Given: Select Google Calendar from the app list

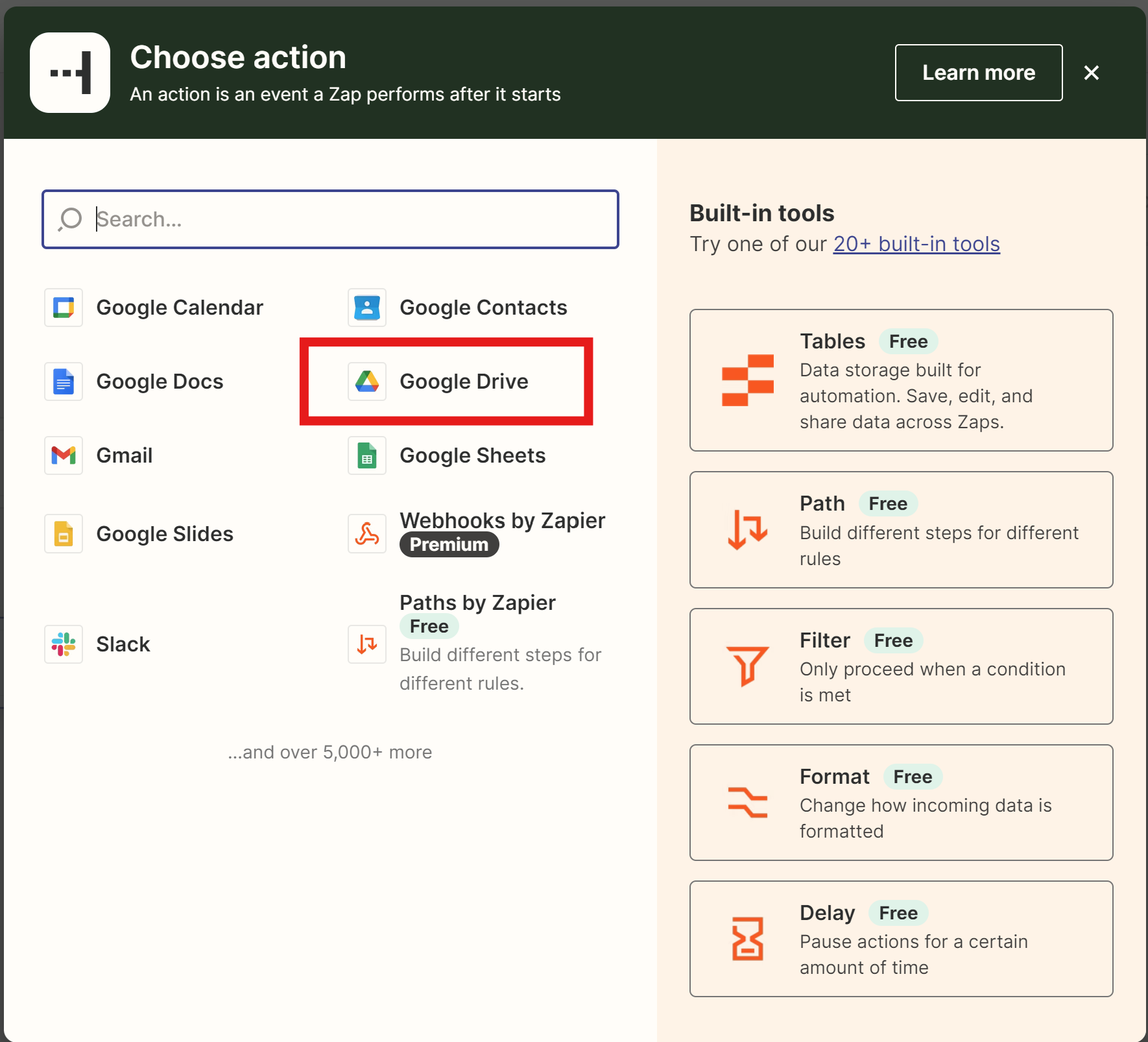Looking at the screenshot, I should click(x=180, y=308).
